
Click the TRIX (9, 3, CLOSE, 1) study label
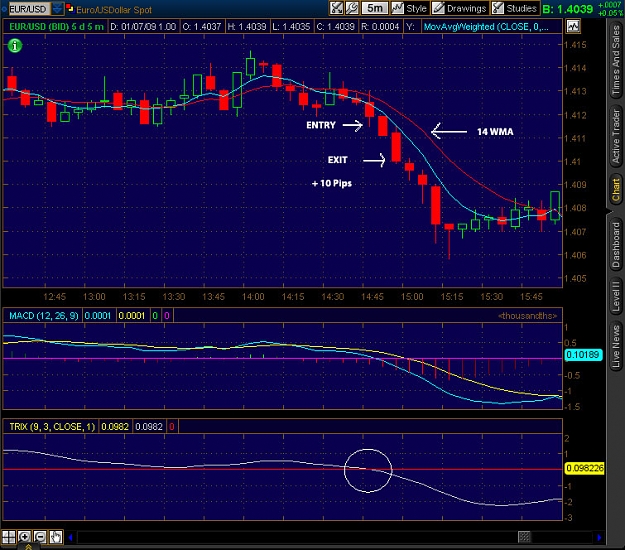52,427
